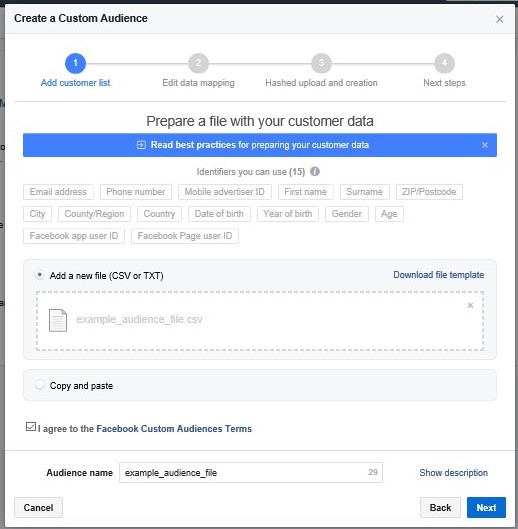Viewport: 518px width, 529px height.
Task: Select the Copy and paste radio option
Action: (x=40, y=385)
